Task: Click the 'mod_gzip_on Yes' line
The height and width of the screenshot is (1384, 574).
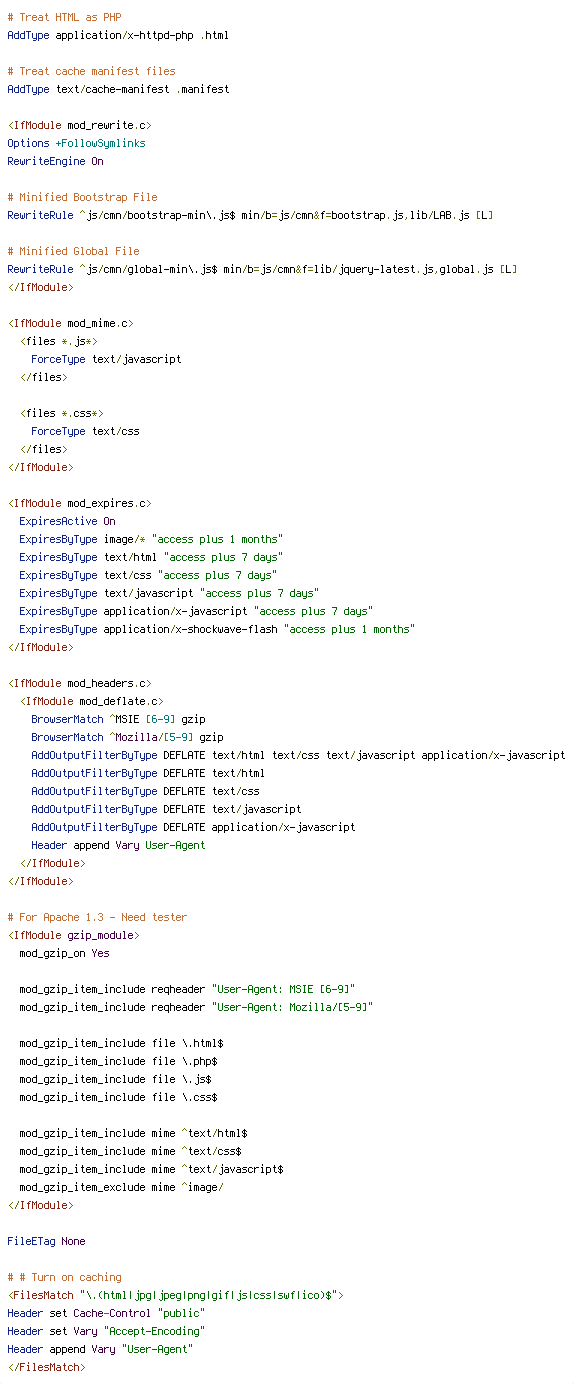Action: [x=64, y=953]
